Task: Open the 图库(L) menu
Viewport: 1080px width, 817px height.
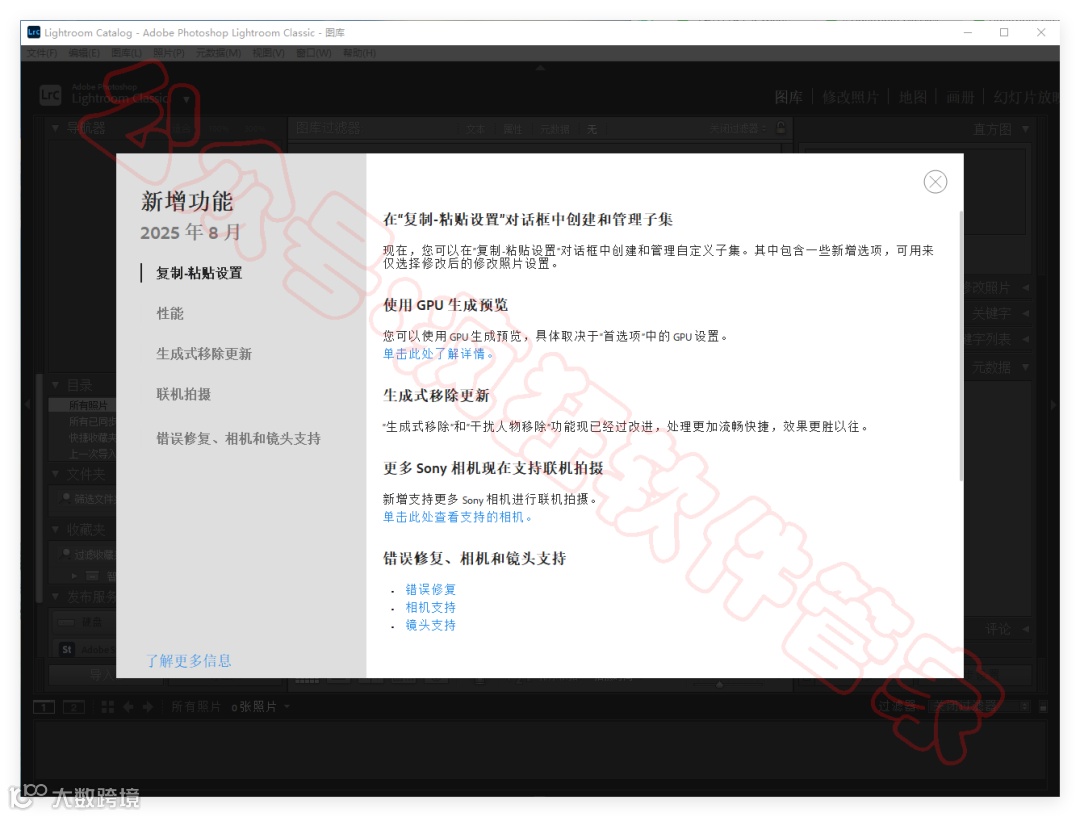Action: pos(126,53)
